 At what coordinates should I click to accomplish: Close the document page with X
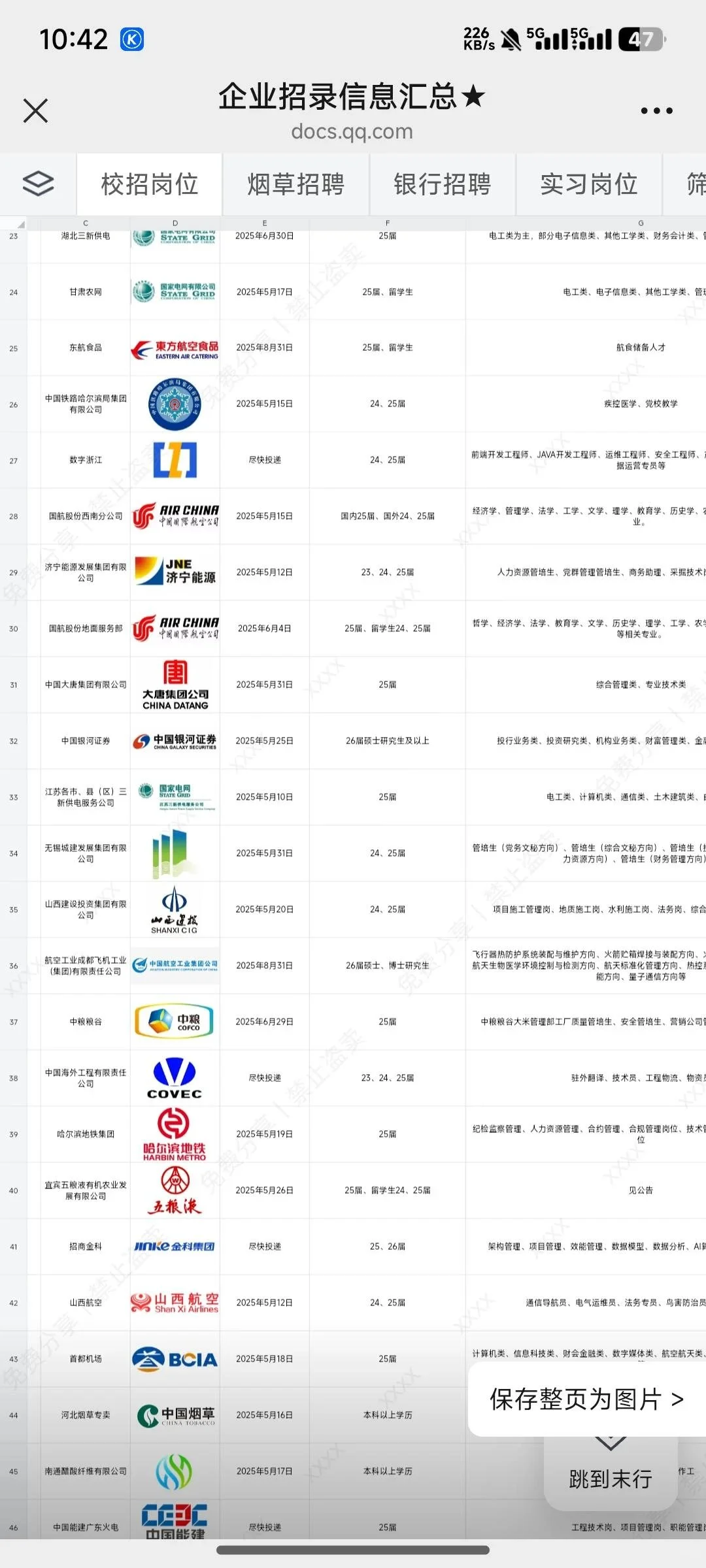35,110
